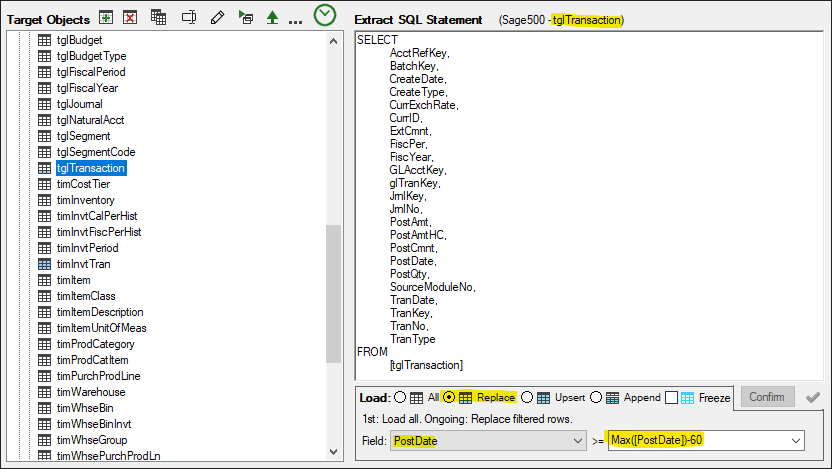Click the green play with windows icon
The width and height of the screenshot is (832, 469).
pos(245,18)
